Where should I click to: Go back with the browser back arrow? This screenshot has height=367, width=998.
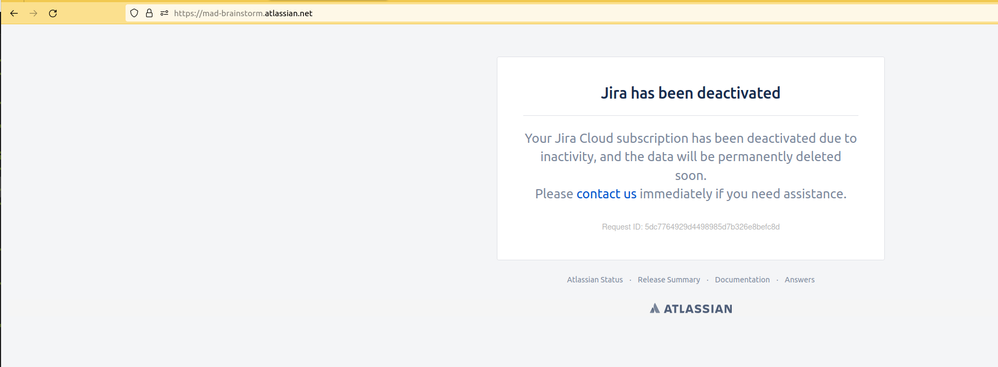pyautogui.click(x=14, y=13)
